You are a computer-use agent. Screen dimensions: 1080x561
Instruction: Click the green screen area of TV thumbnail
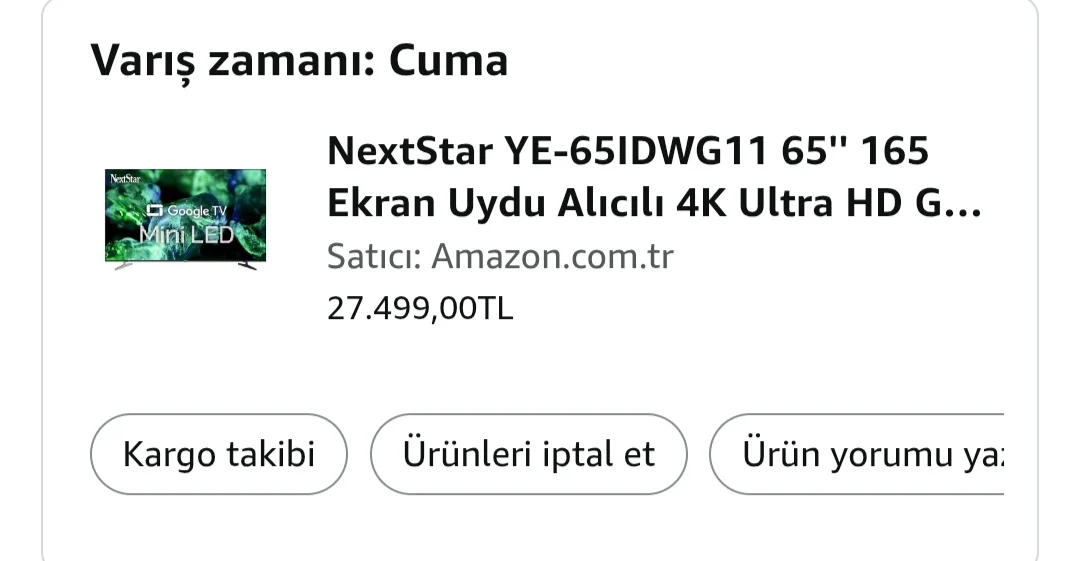pyautogui.click(x=185, y=215)
